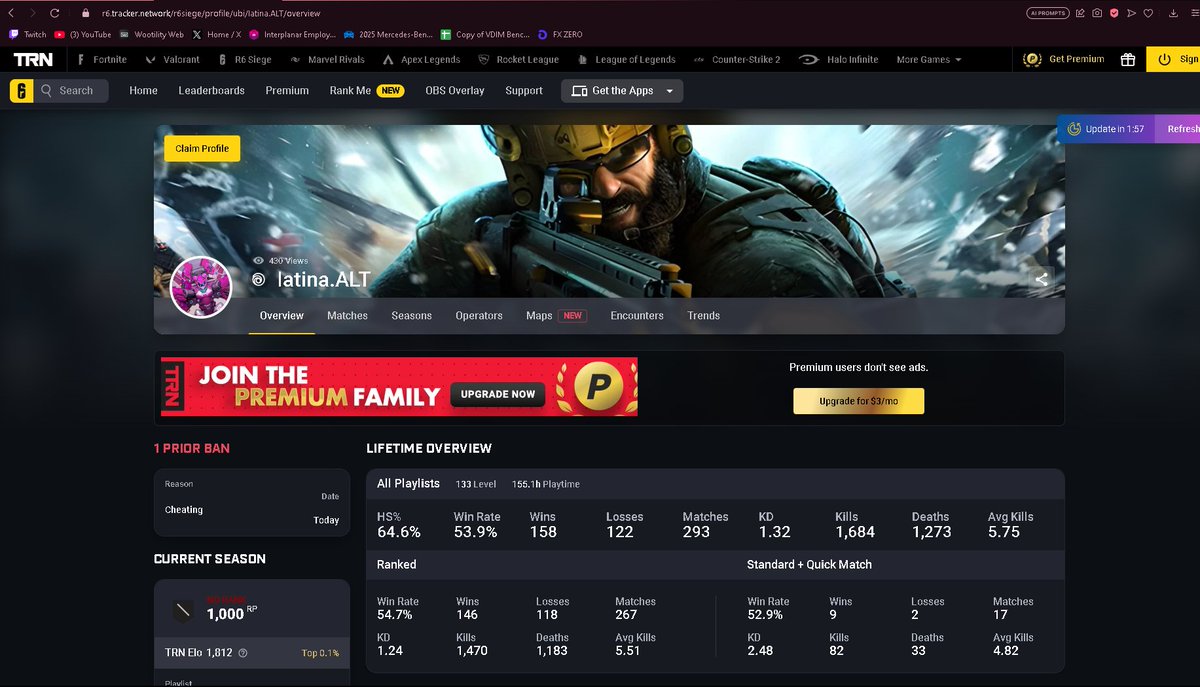Viewport: 1200px width, 687px height.
Task: Switch to the Seasons tab
Action: point(412,315)
